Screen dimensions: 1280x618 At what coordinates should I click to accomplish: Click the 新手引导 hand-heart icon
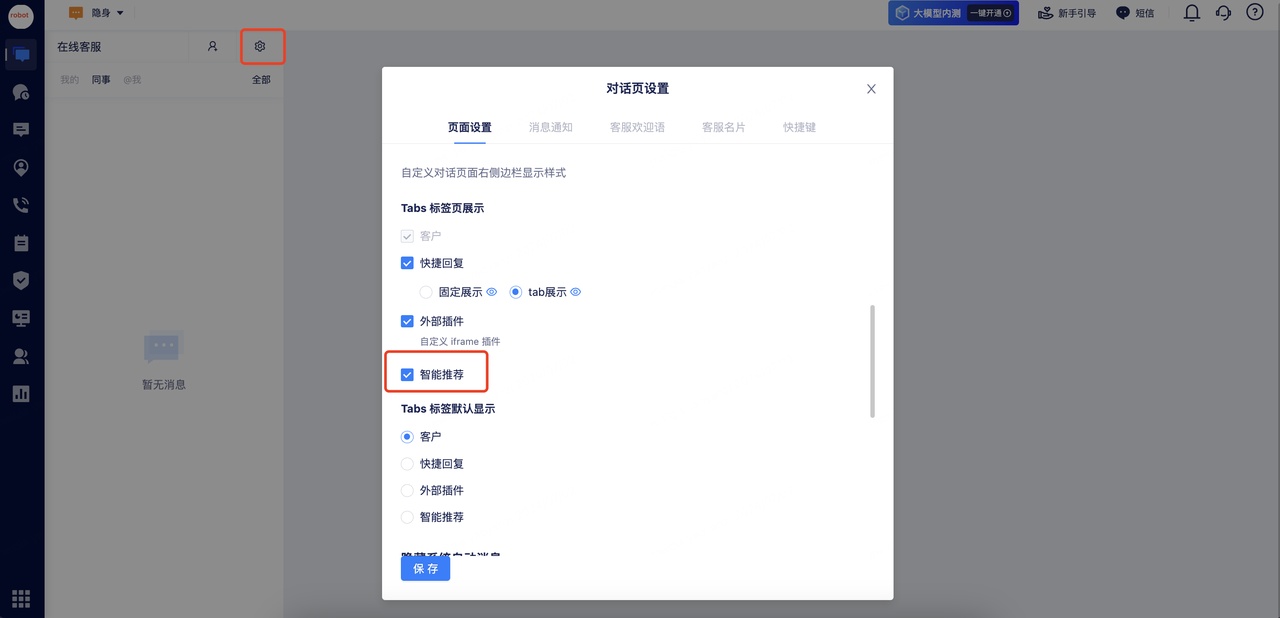tap(1046, 13)
